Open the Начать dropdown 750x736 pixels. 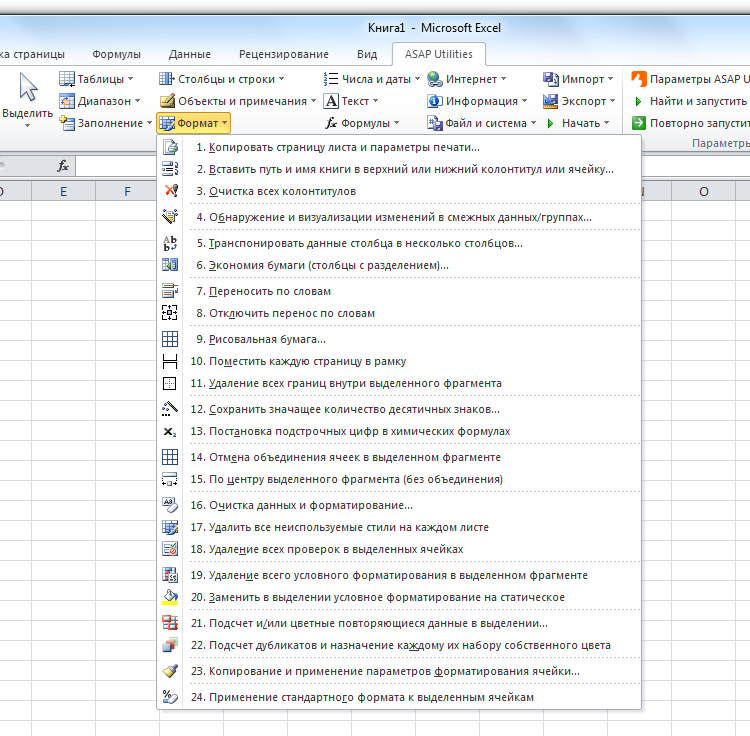tap(577, 123)
